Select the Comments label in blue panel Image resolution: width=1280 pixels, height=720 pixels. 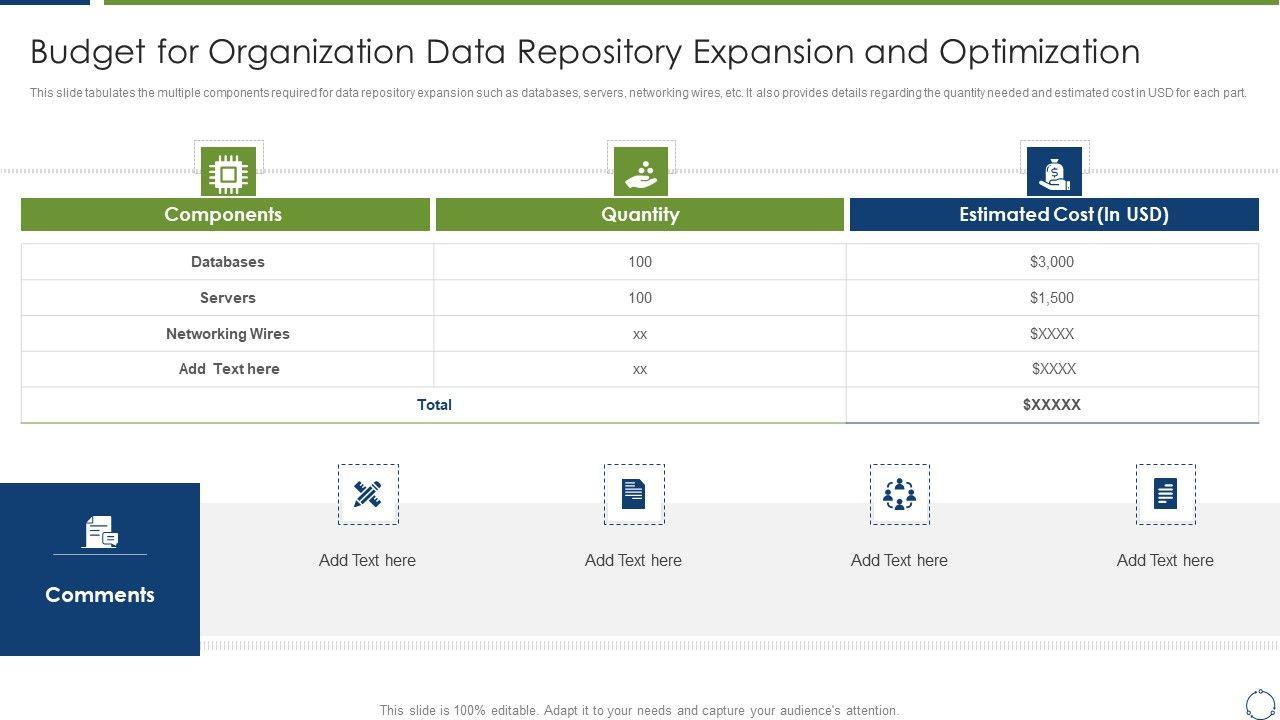100,595
